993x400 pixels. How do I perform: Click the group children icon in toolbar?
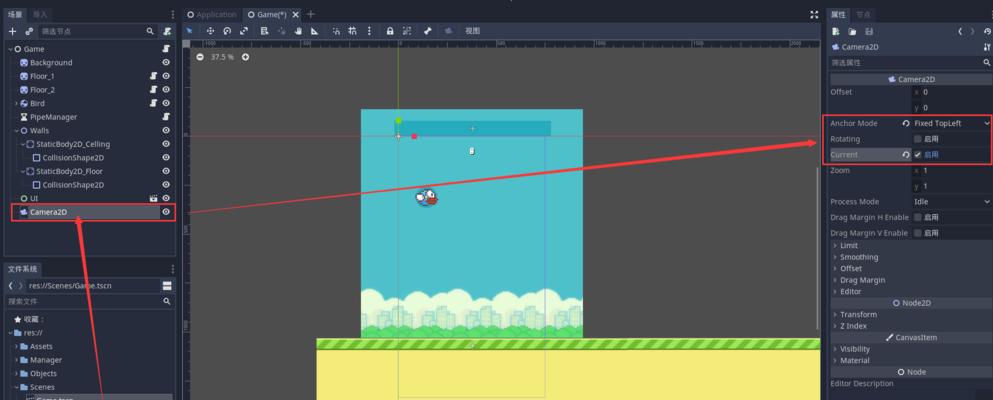[407, 31]
